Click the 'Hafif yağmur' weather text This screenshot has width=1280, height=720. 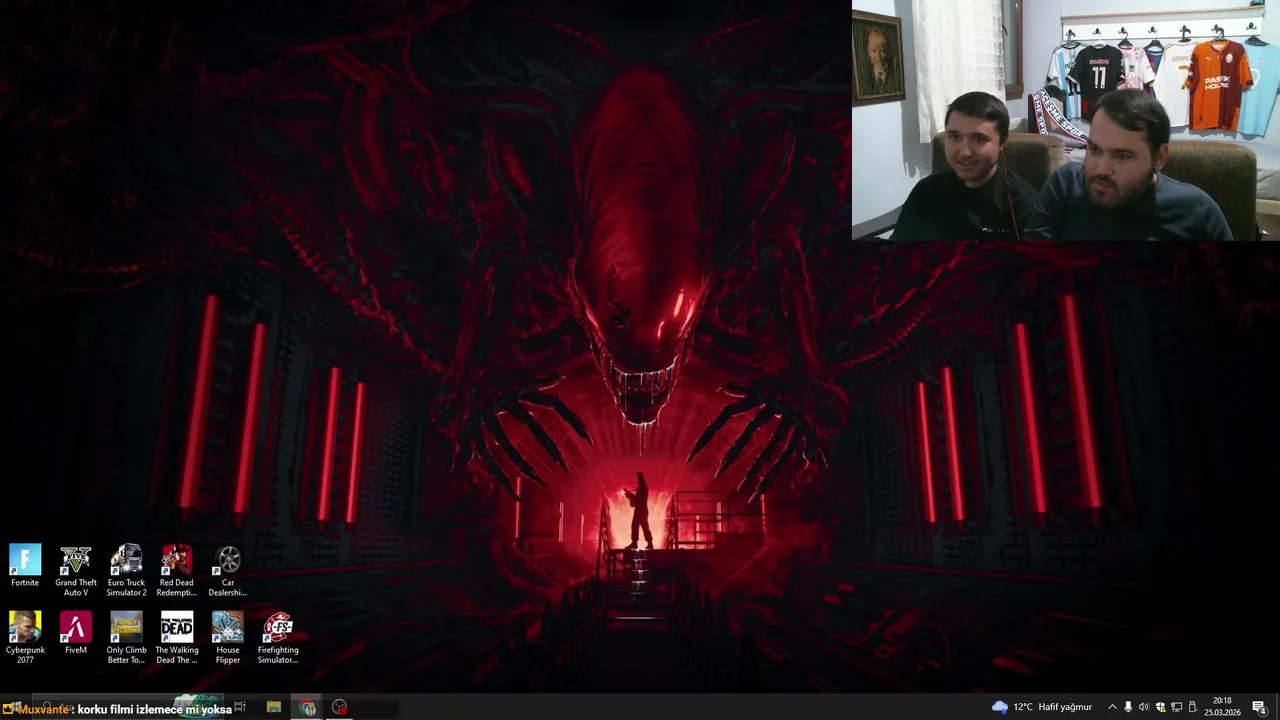(x=1065, y=707)
